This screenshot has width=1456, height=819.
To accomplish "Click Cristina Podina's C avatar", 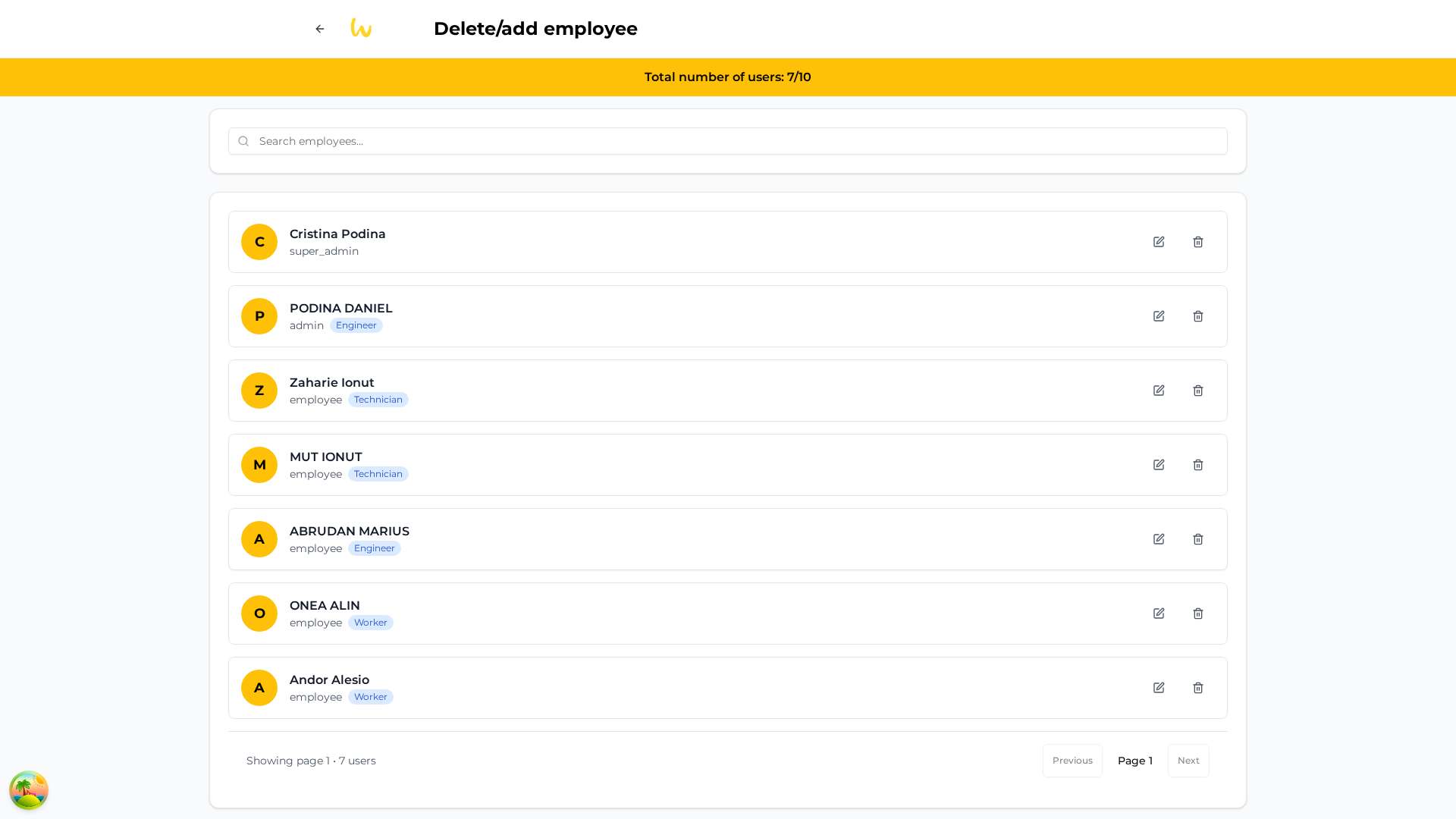I will [259, 242].
